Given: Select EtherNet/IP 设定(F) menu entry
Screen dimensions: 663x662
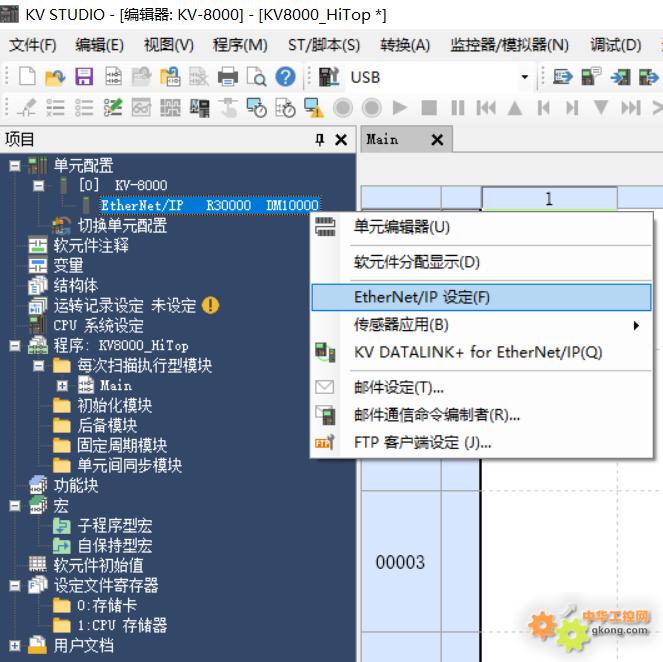Looking at the screenshot, I should point(481,298).
